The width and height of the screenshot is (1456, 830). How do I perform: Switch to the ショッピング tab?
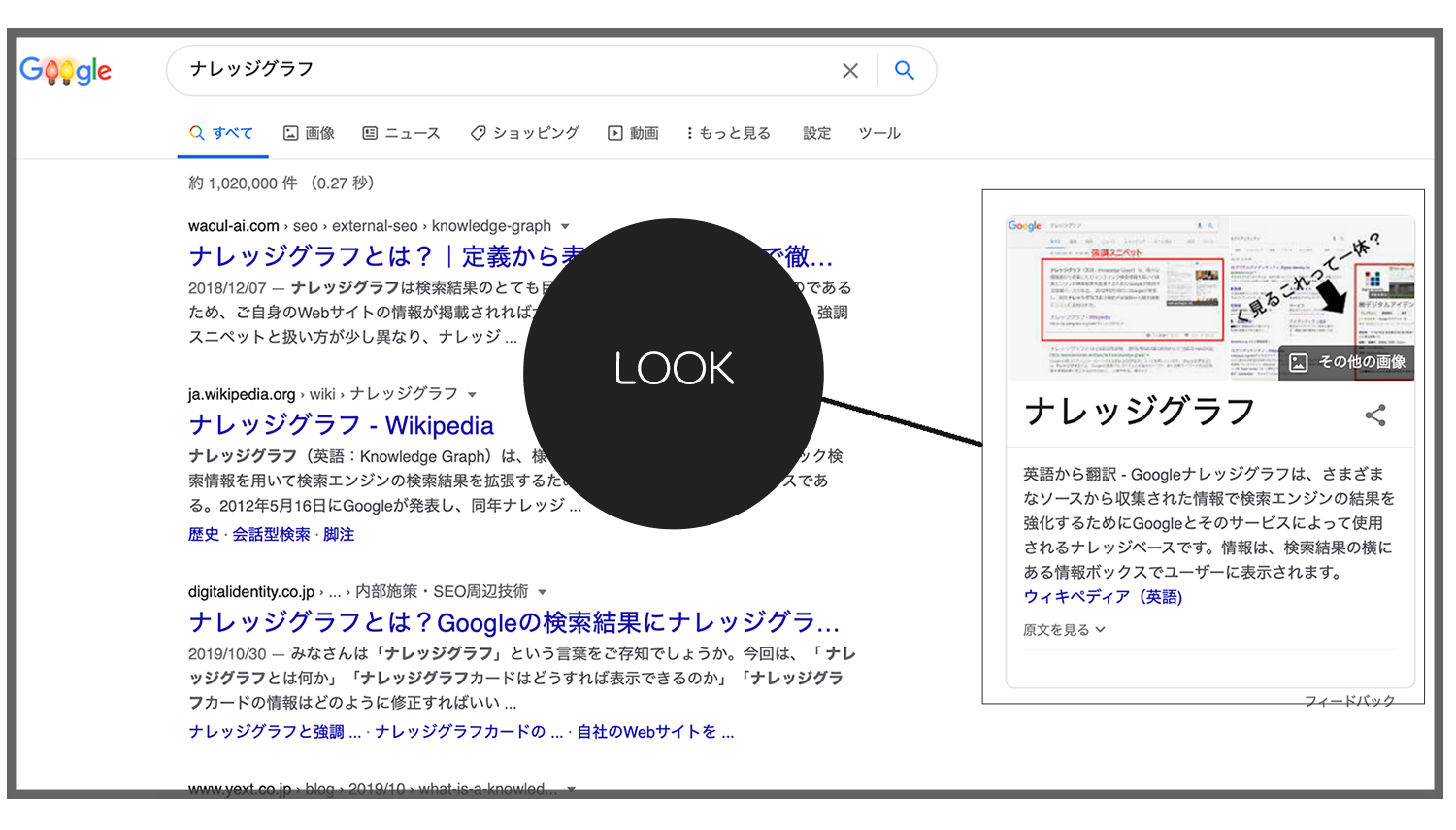click(525, 133)
